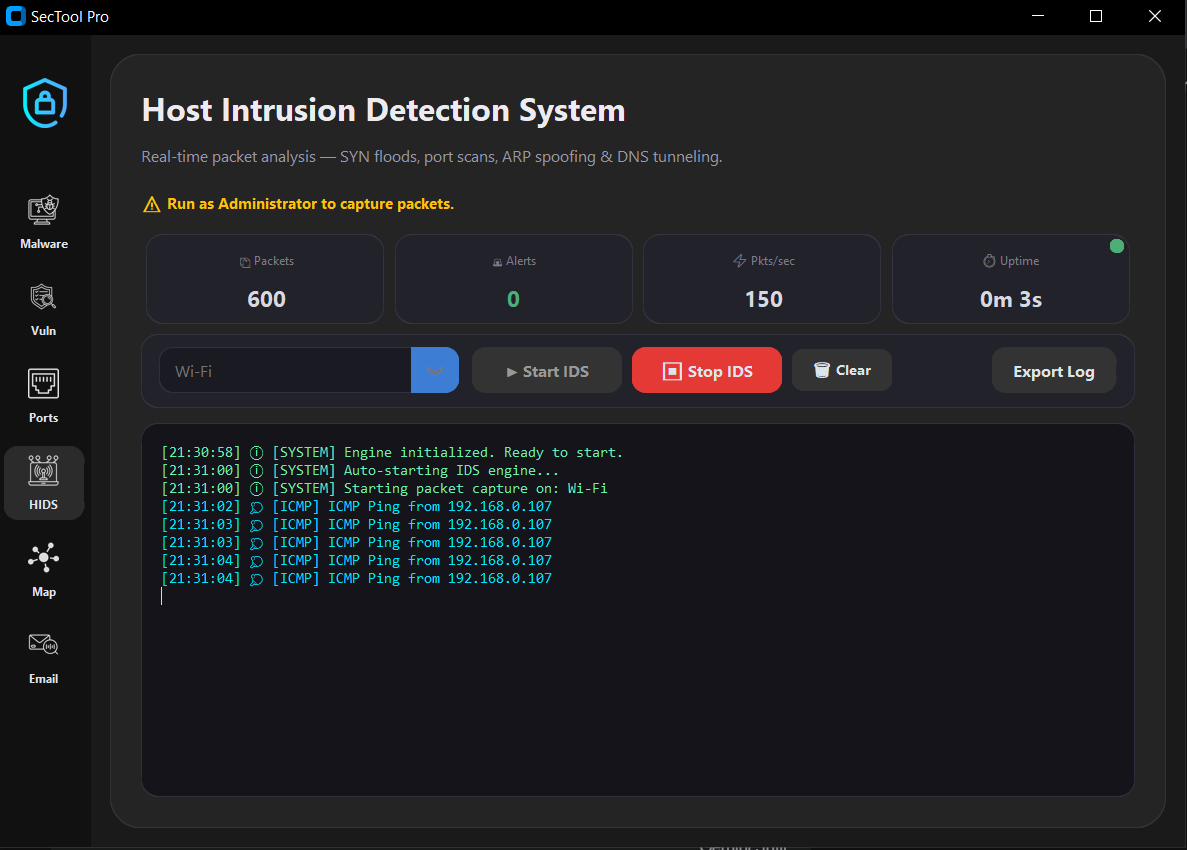Click info icon on Auto-starting IDS line

click(257, 471)
